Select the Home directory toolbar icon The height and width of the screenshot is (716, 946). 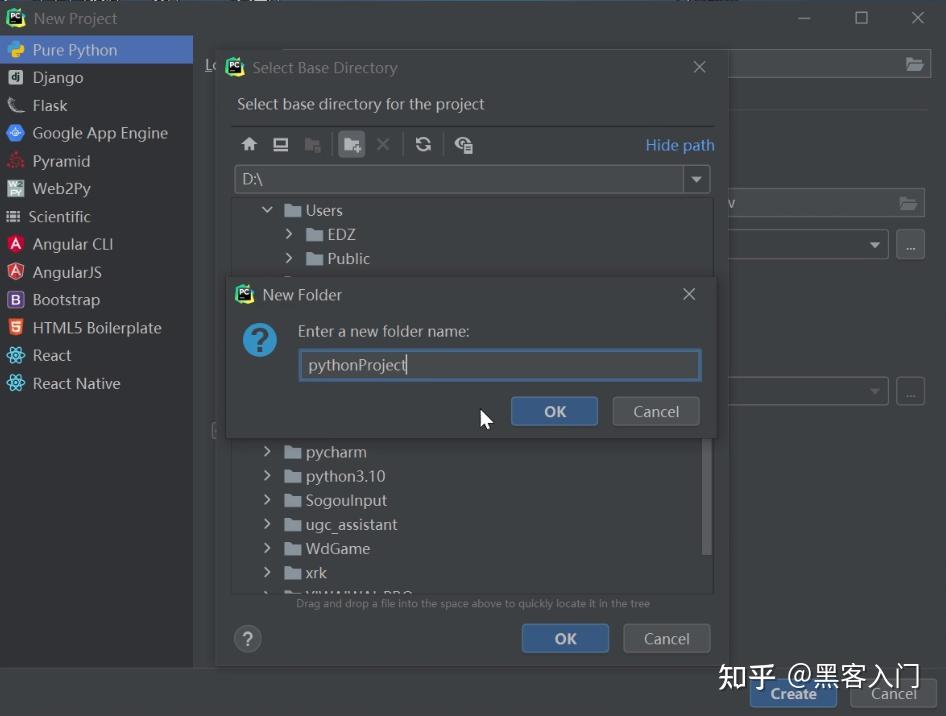(x=249, y=144)
